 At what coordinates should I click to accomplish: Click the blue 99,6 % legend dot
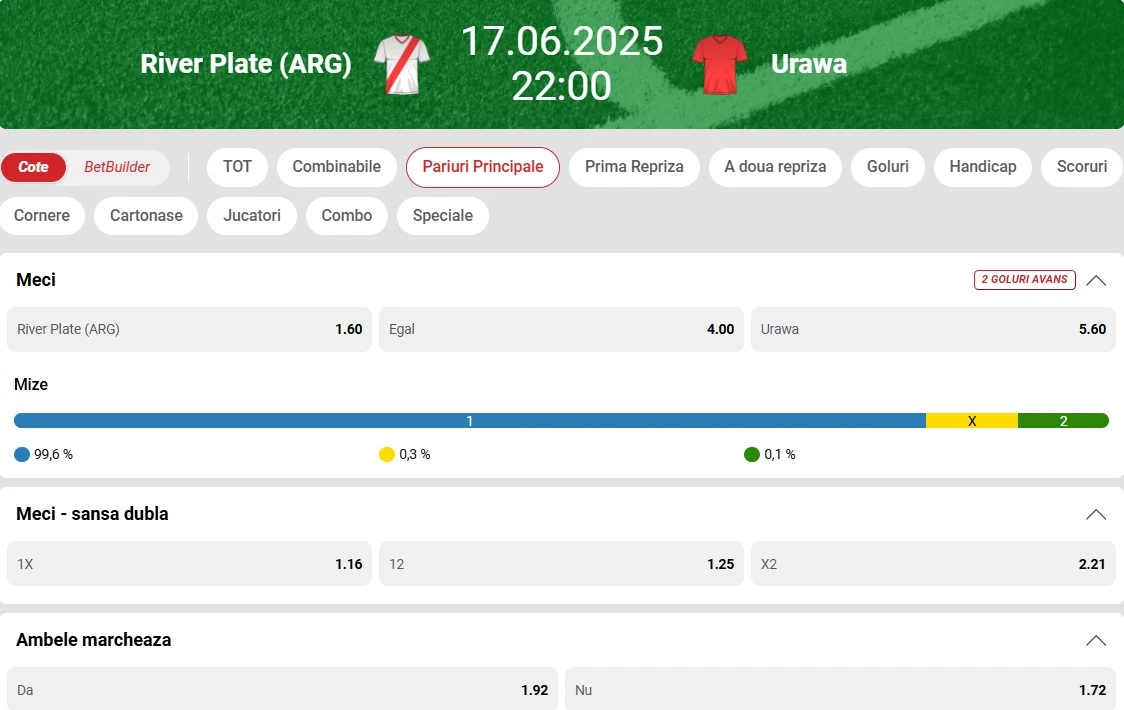pos(22,454)
